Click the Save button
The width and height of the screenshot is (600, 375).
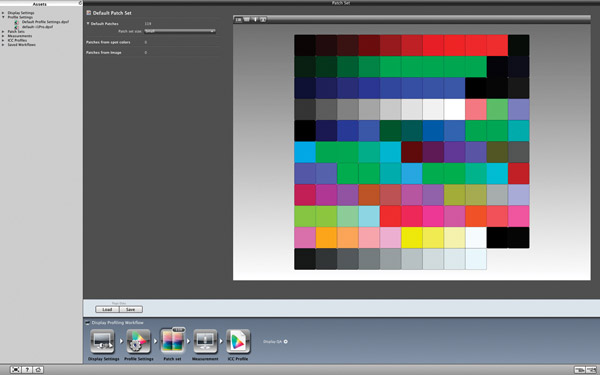(130, 309)
